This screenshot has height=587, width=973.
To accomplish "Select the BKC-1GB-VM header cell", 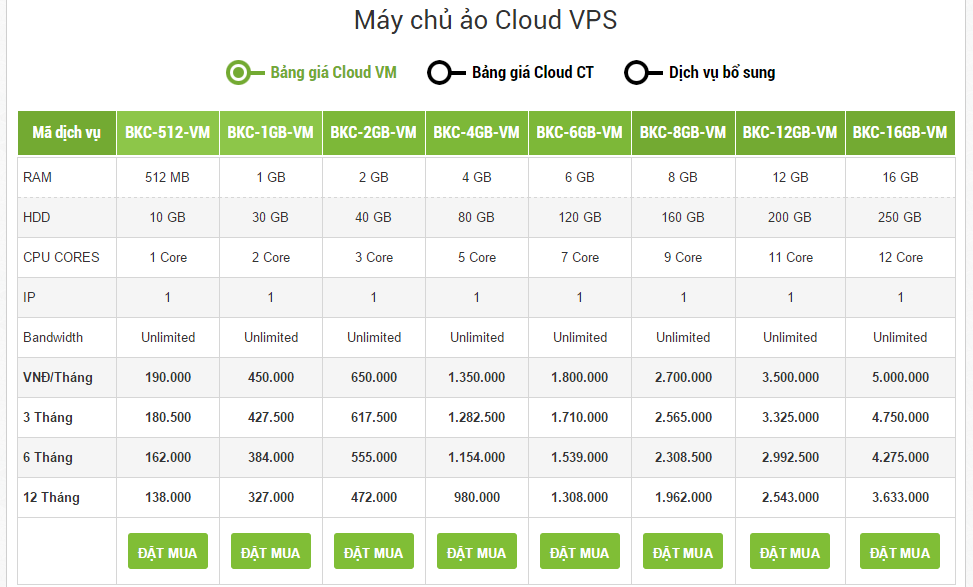I will point(271,133).
